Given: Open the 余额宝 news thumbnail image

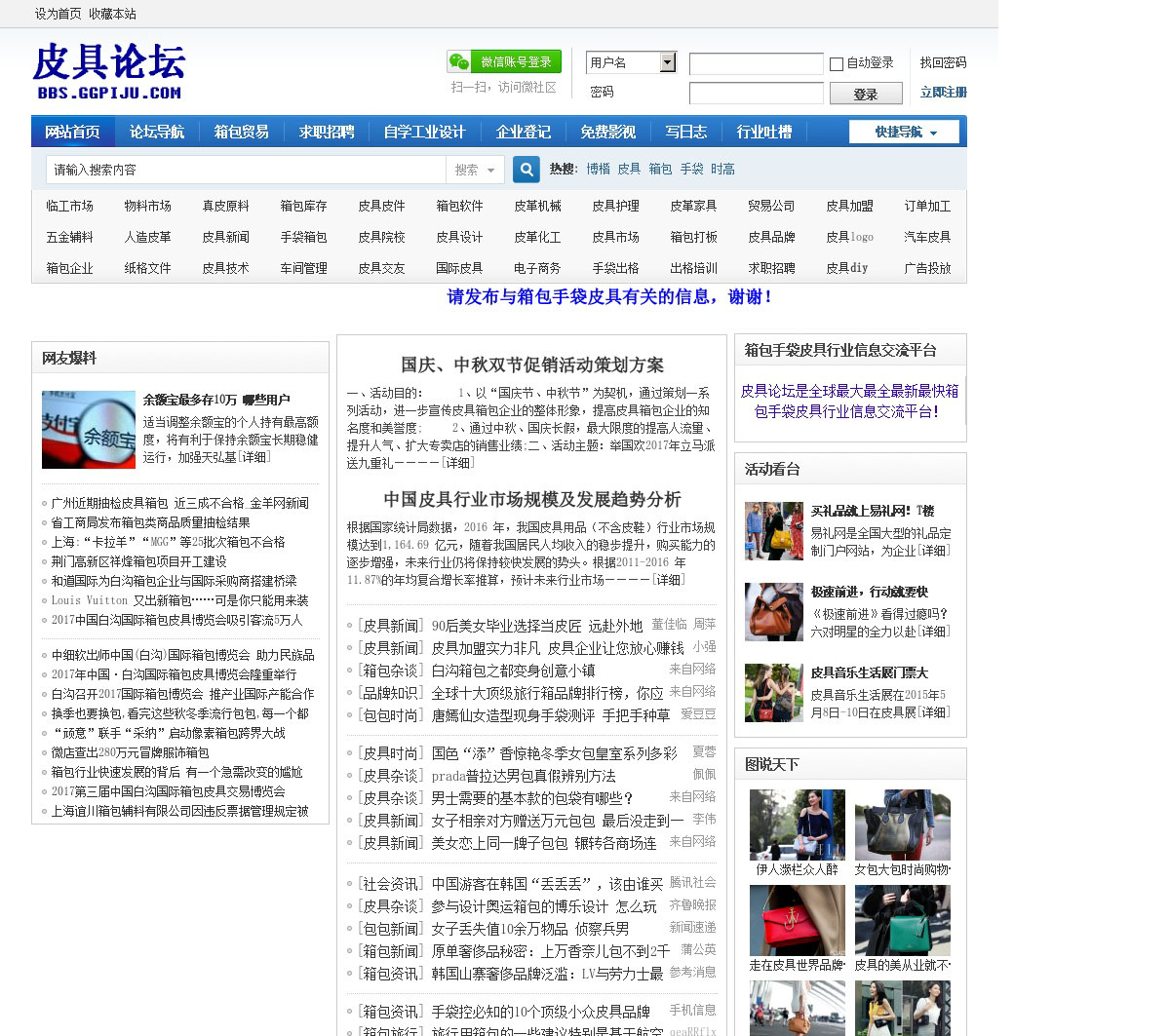Looking at the screenshot, I should coord(88,429).
